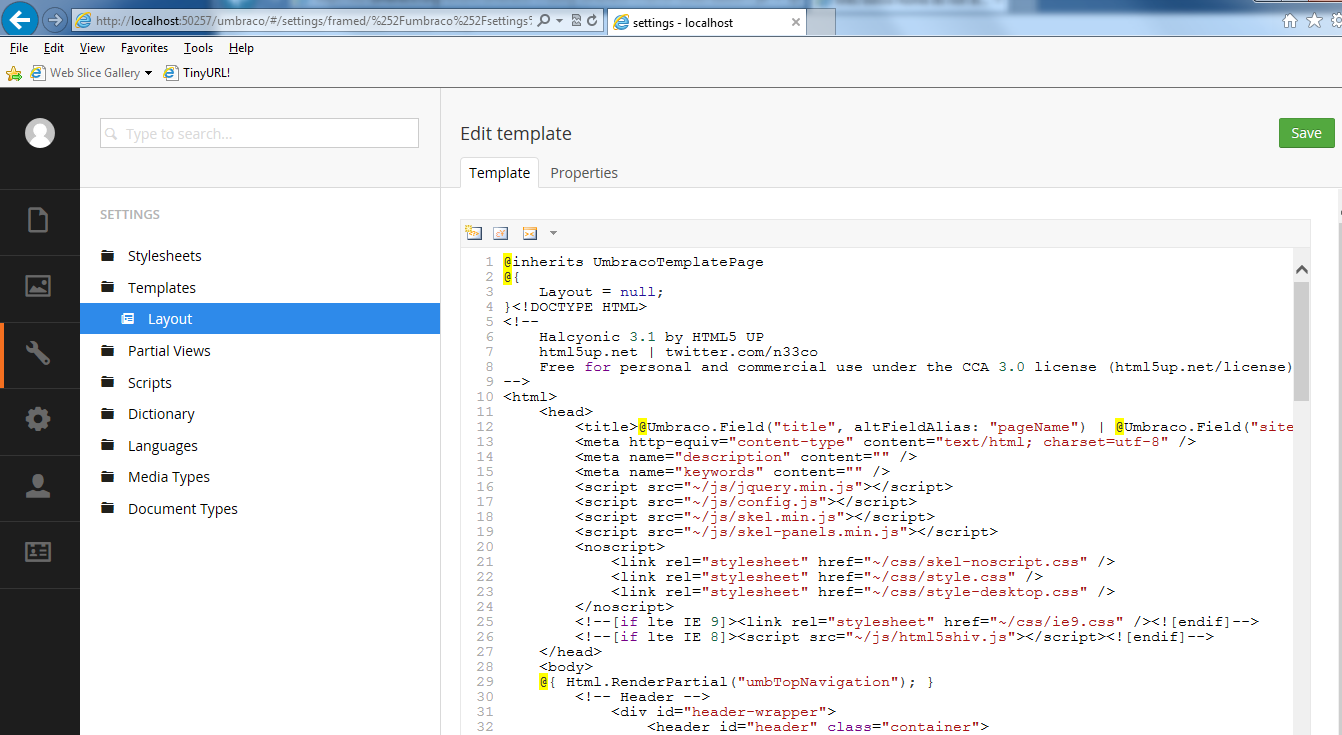Image resolution: width=1342 pixels, height=735 pixels.
Task: Click the html5shiv.js script line
Action: click(895, 637)
